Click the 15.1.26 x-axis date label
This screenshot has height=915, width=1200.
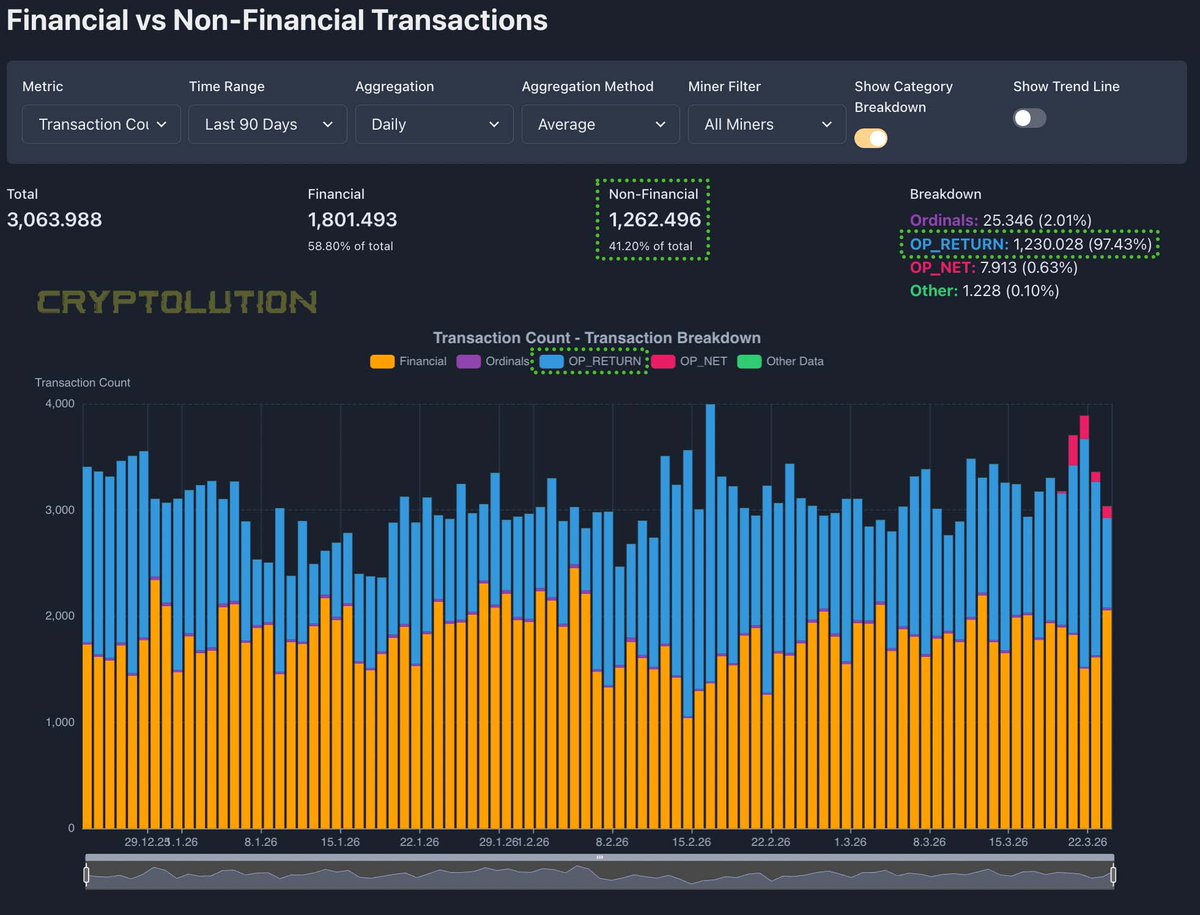pos(340,842)
